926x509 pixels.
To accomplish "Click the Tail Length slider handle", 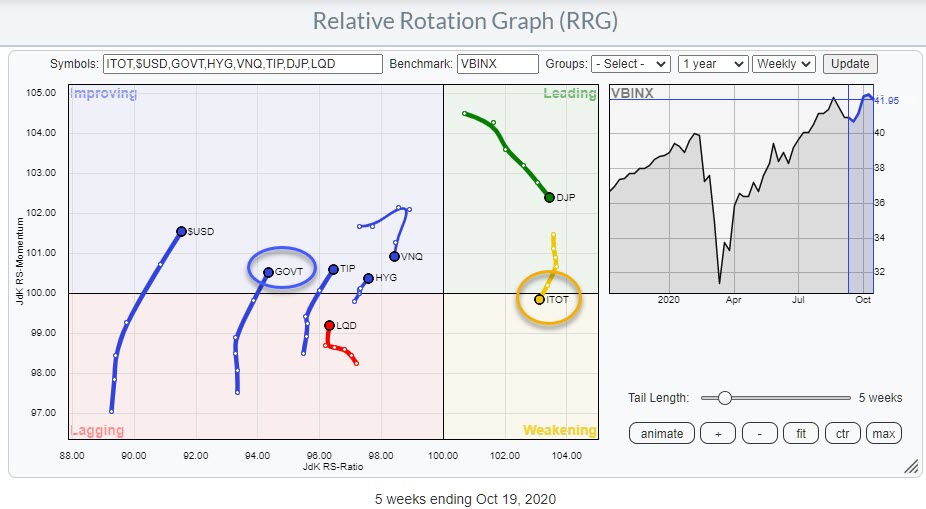I will [x=724, y=398].
